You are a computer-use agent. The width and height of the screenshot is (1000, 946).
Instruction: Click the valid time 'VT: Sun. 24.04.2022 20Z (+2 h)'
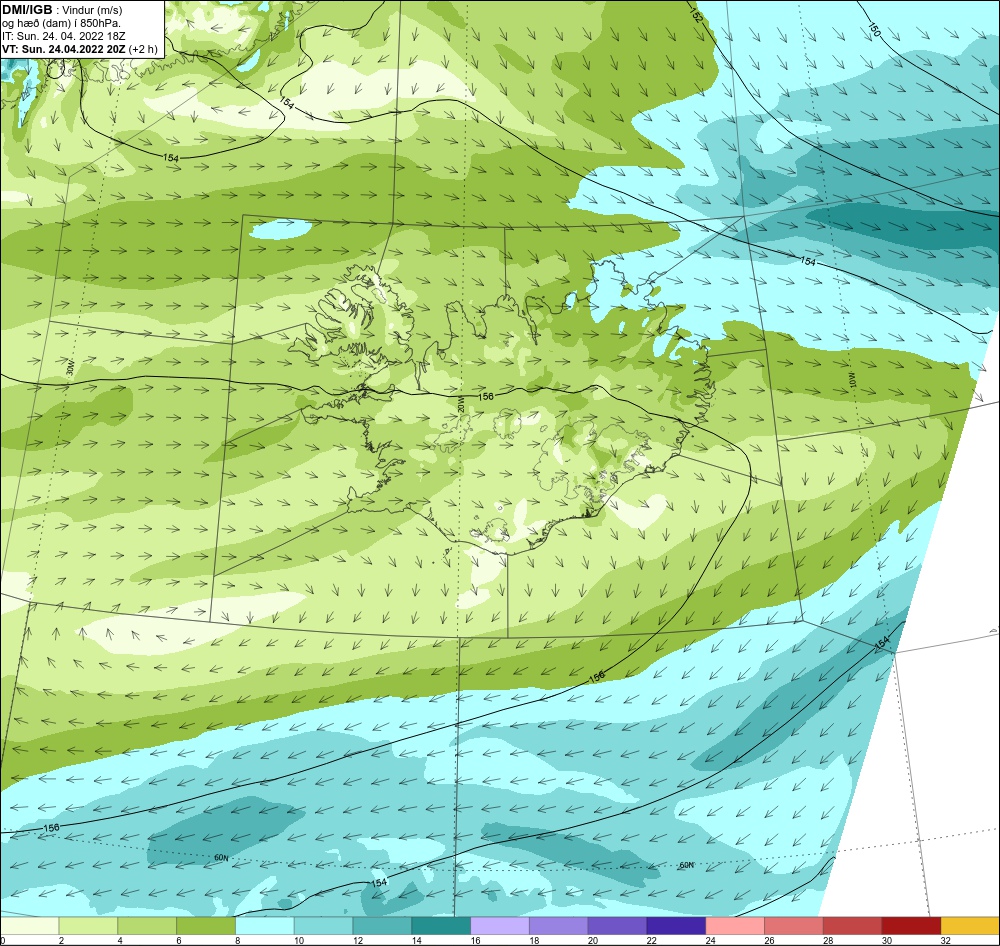pyautogui.click(x=79, y=49)
